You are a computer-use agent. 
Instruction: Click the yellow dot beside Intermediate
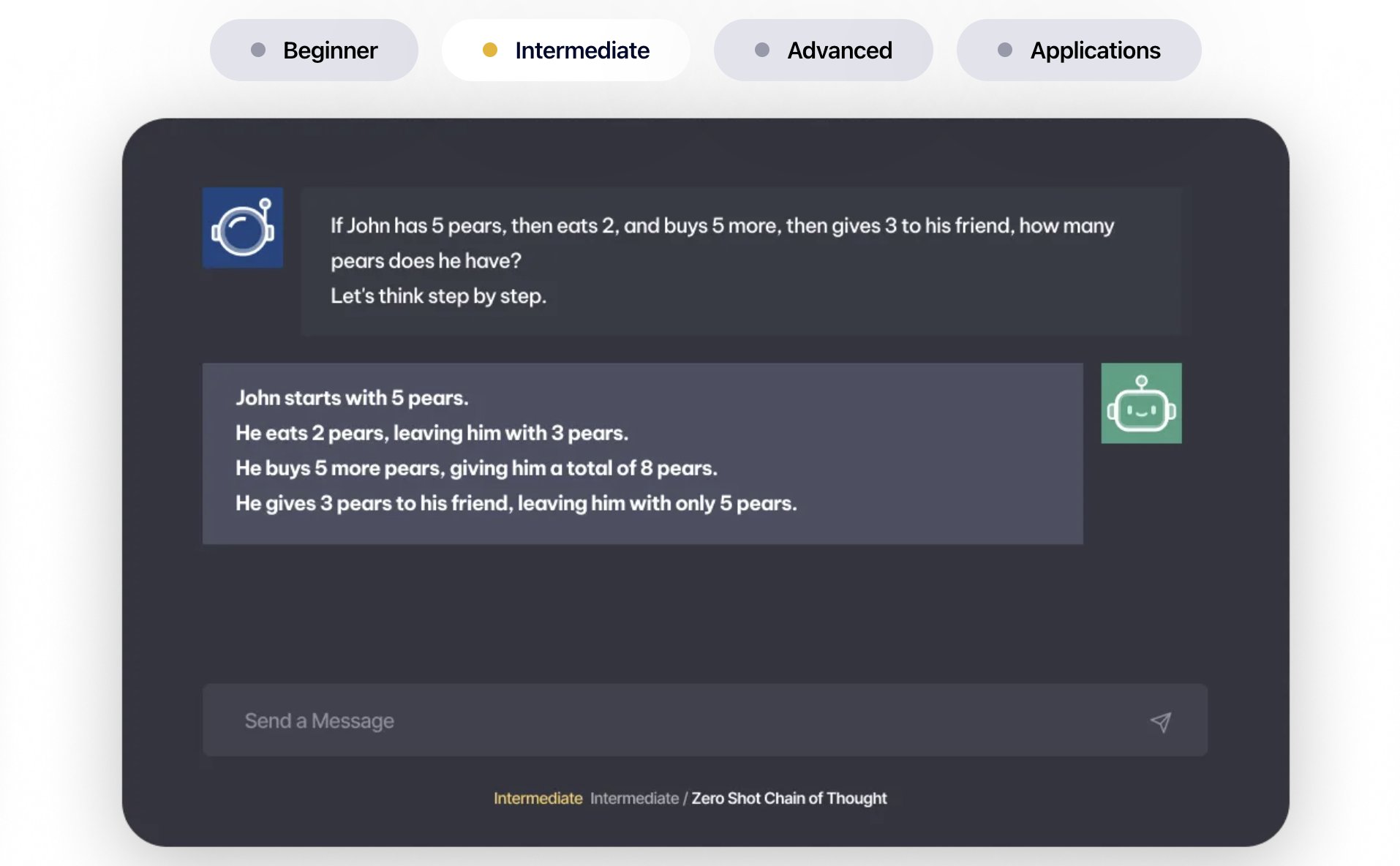[x=490, y=50]
